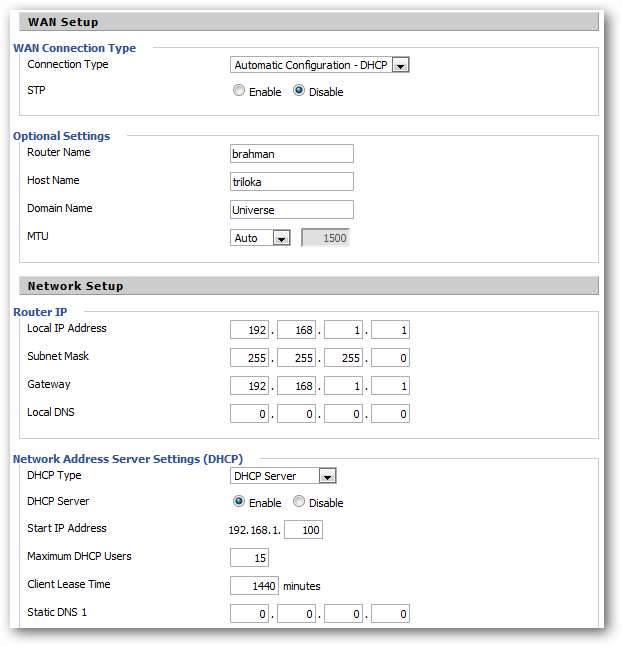Click the Host Name input field
Viewport: 622px width, 646px height.
(291, 182)
